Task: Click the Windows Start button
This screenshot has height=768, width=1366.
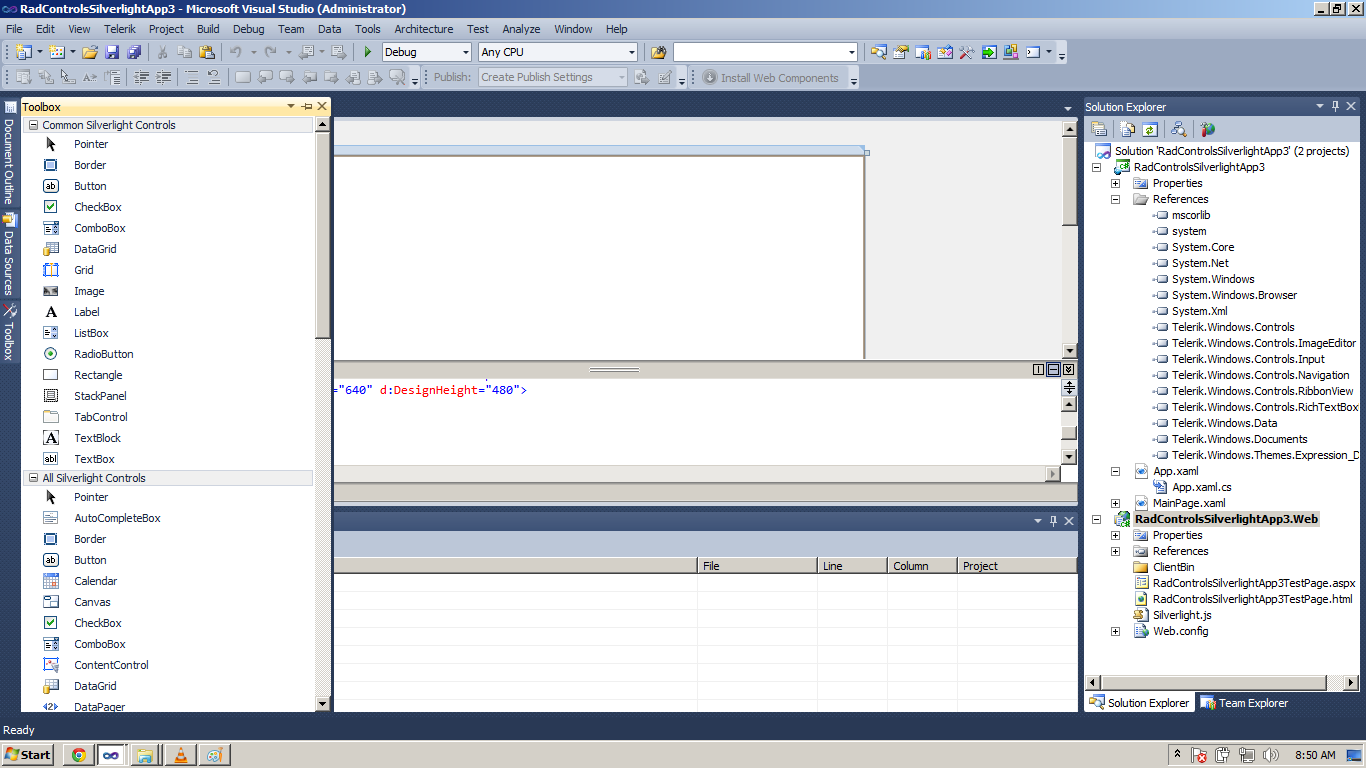Action: click(28, 755)
